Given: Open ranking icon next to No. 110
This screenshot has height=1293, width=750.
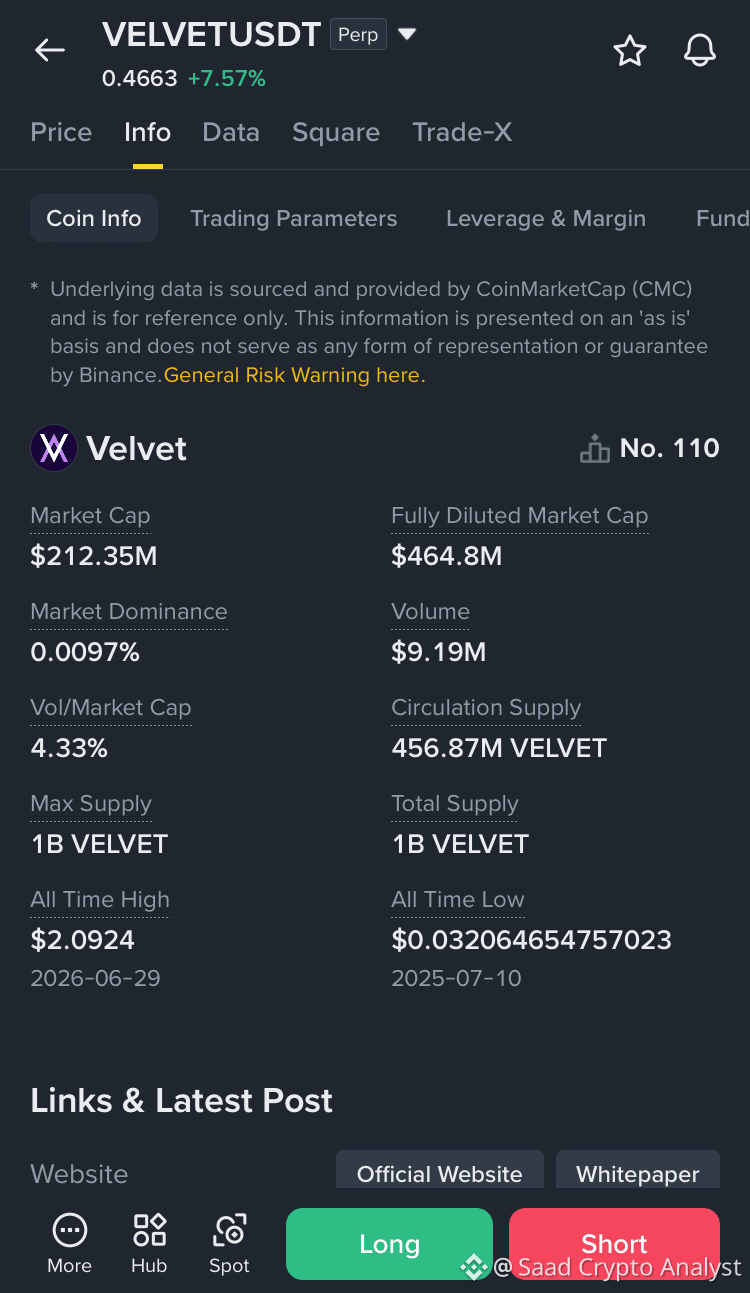Looking at the screenshot, I should coord(595,449).
